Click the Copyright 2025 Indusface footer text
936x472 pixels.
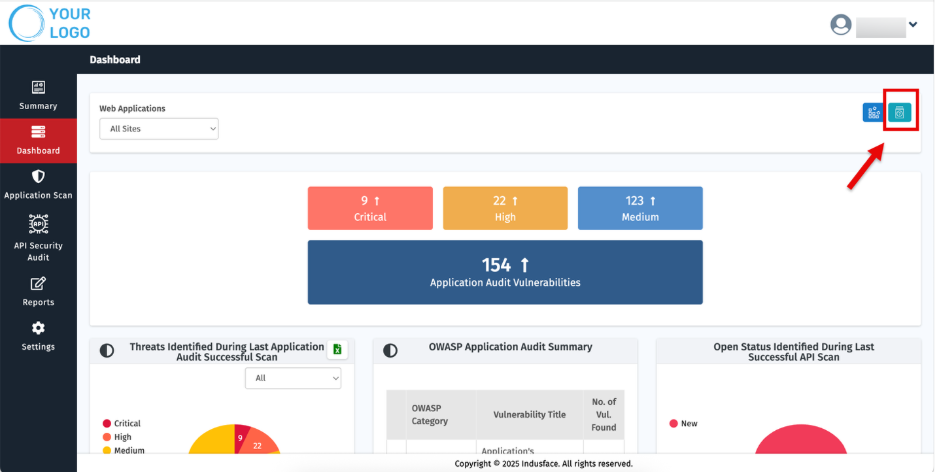(x=543, y=464)
